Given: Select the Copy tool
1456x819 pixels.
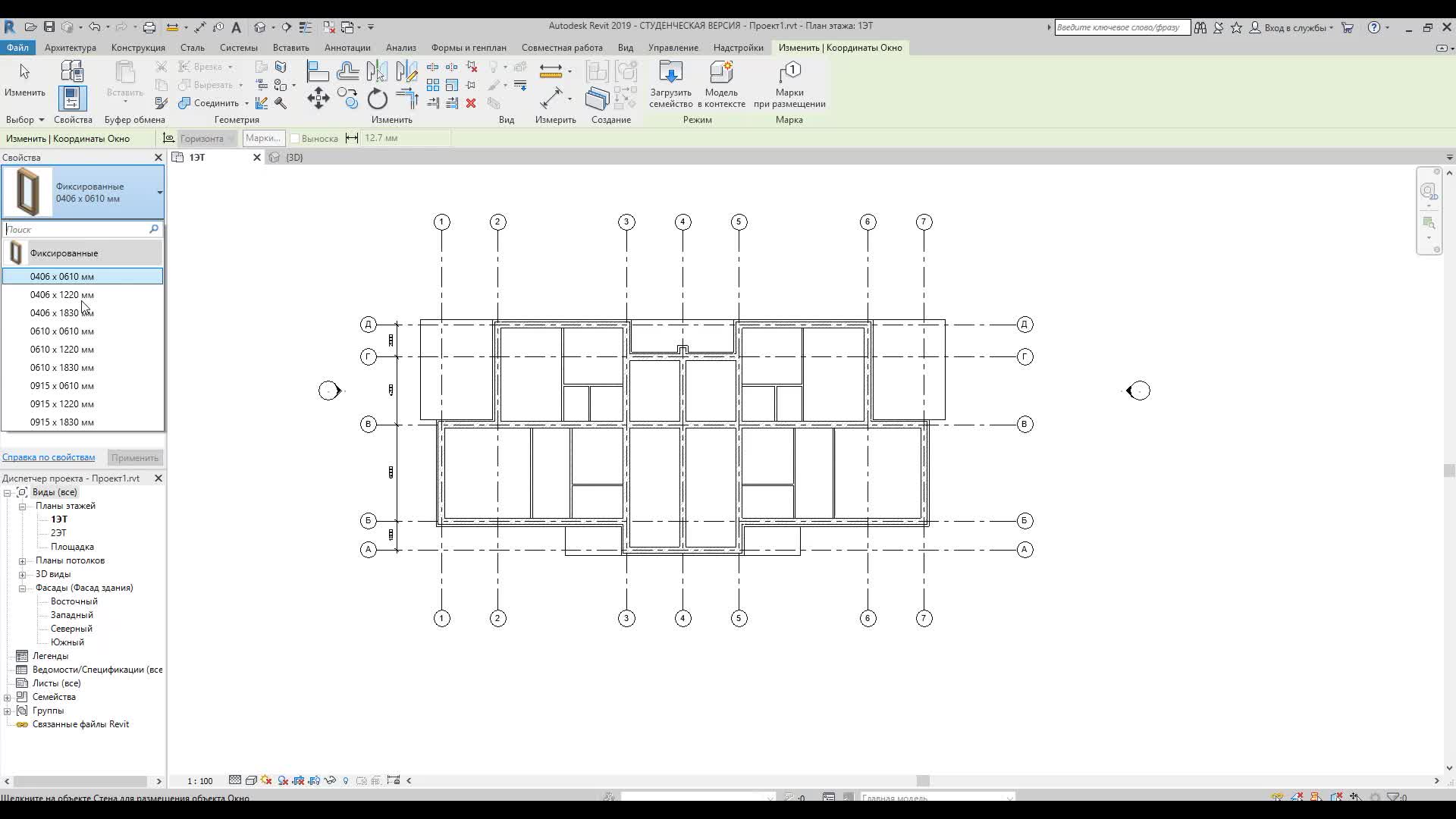Looking at the screenshot, I should pos(348,99).
